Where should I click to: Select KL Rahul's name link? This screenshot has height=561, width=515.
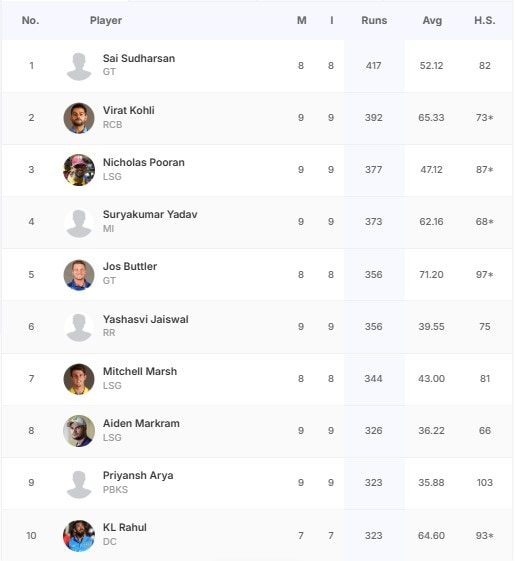pyautogui.click(x=125, y=527)
